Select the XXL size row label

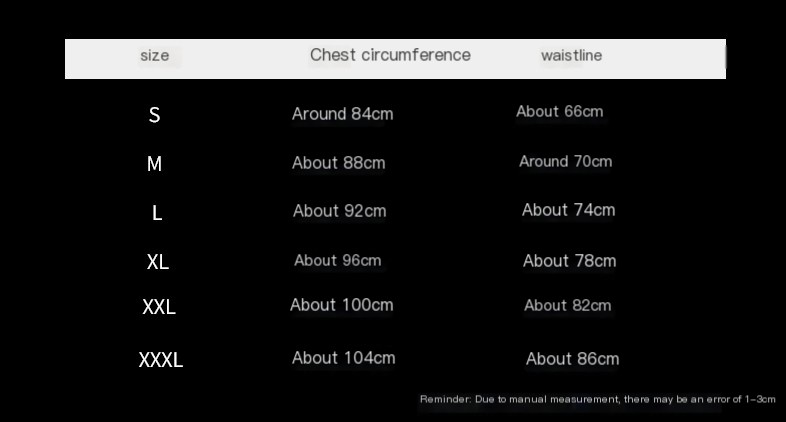(159, 307)
